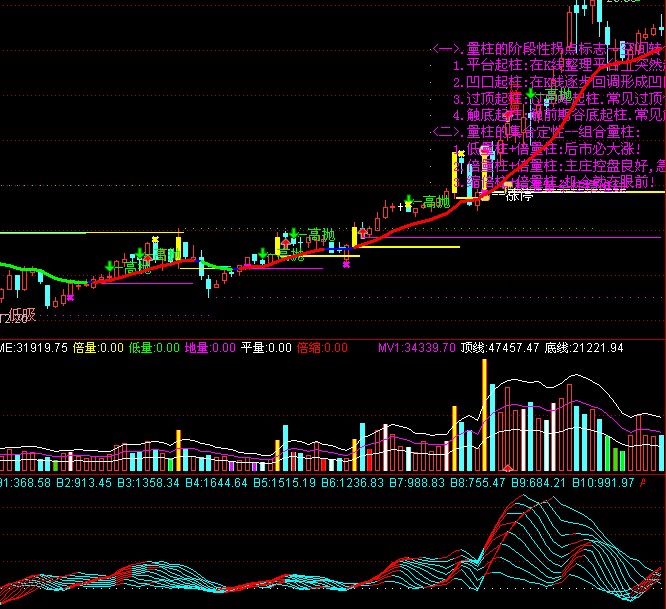Viewport: 666px width, 609px height.
Task: Click the 平量:0.00 indicator label
Action: [x=266, y=348]
